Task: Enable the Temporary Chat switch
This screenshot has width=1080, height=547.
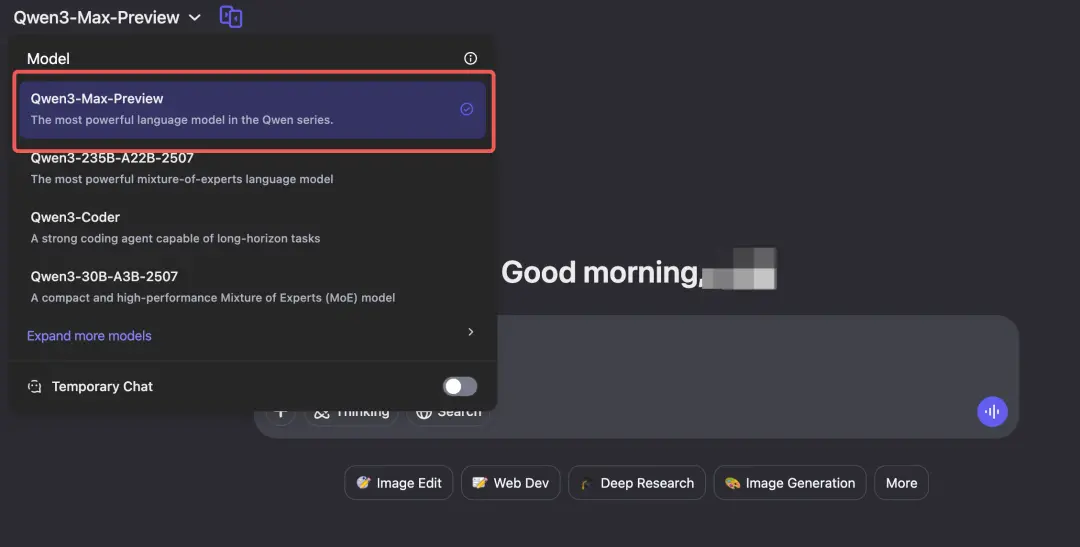Action: pos(460,386)
